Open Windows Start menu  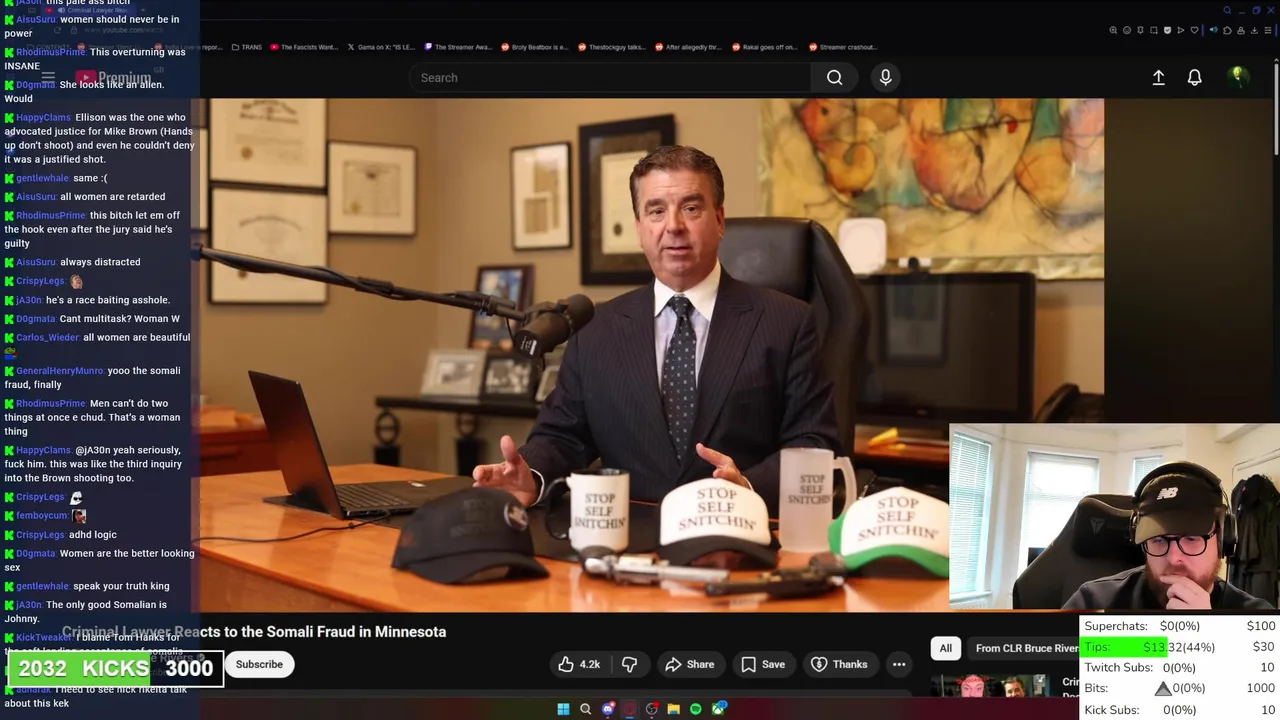[x=563, y=709]
